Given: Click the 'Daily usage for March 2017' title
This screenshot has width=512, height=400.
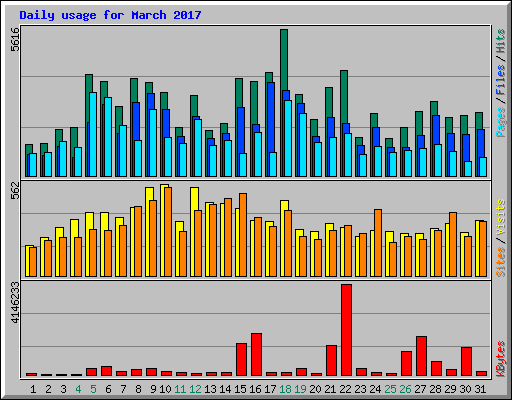Looking at the screenshot, I should click(110, 15).
